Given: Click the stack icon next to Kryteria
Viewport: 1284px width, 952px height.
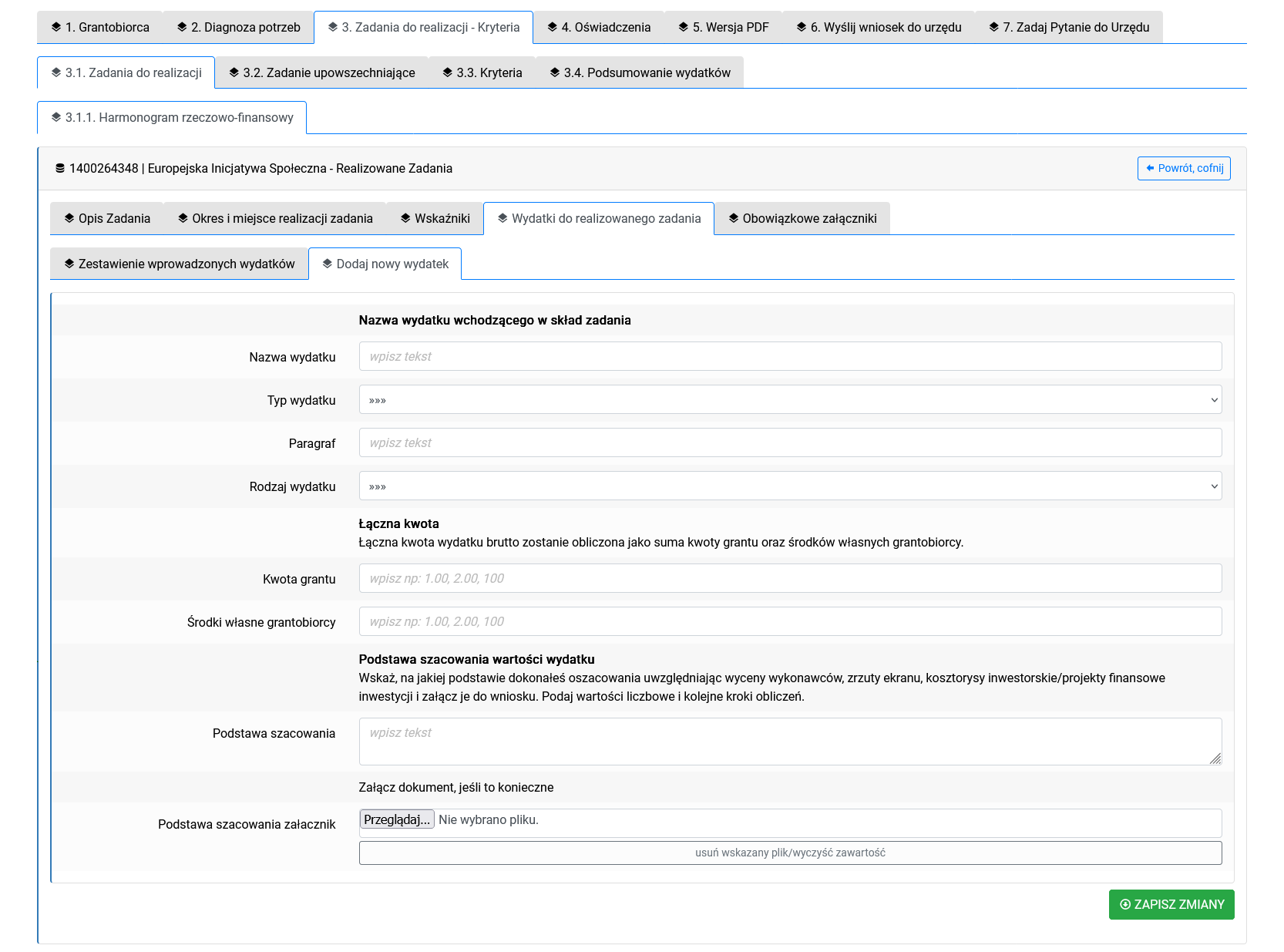Looking at the screenshot, I should (x=447, y=72).
